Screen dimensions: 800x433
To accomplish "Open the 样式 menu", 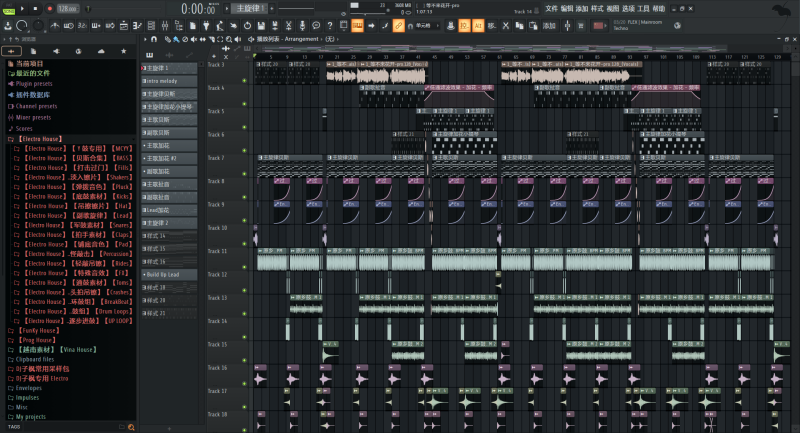I will 597,9.
